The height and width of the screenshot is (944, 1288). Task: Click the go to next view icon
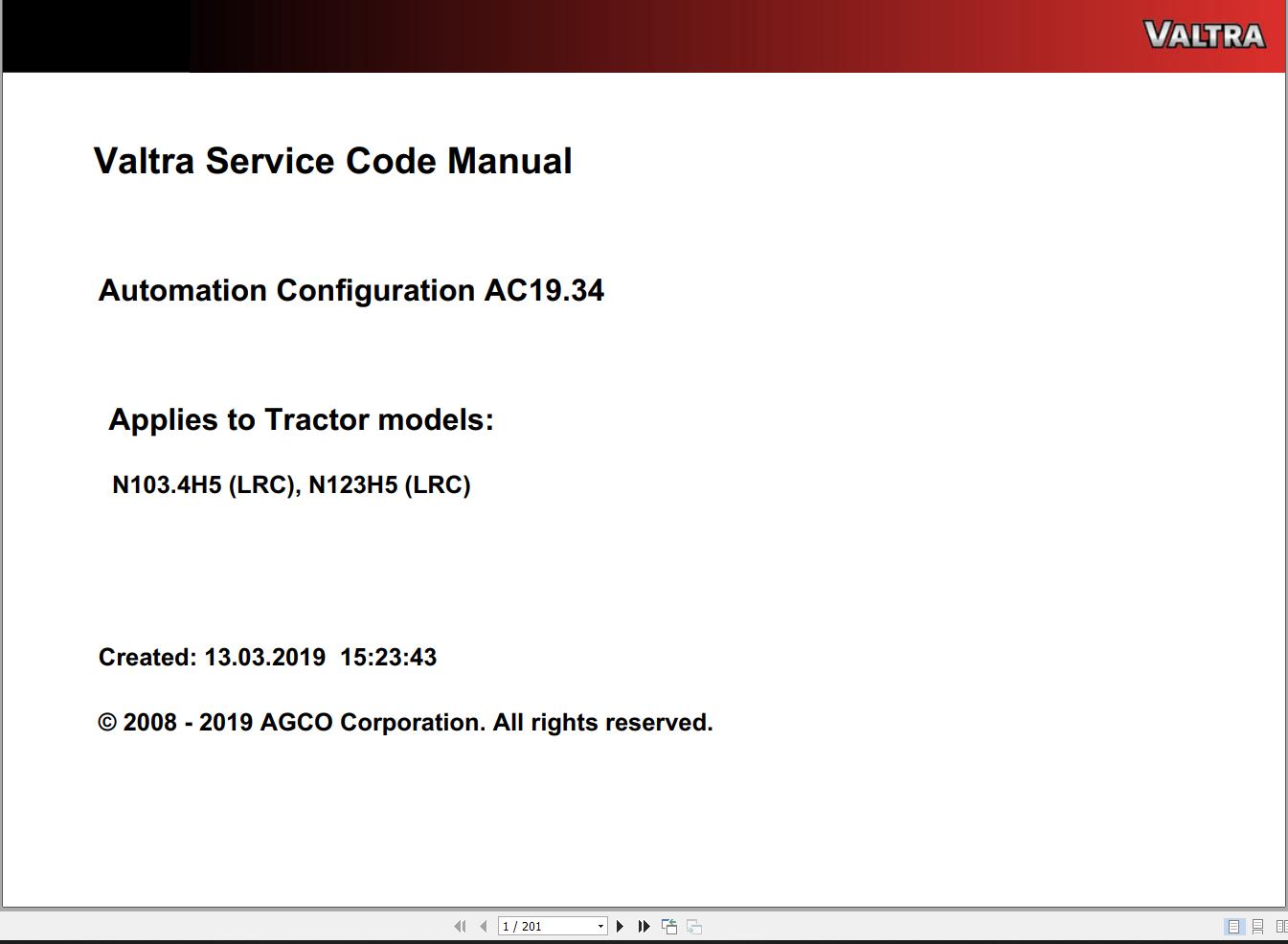pos(694,926)
